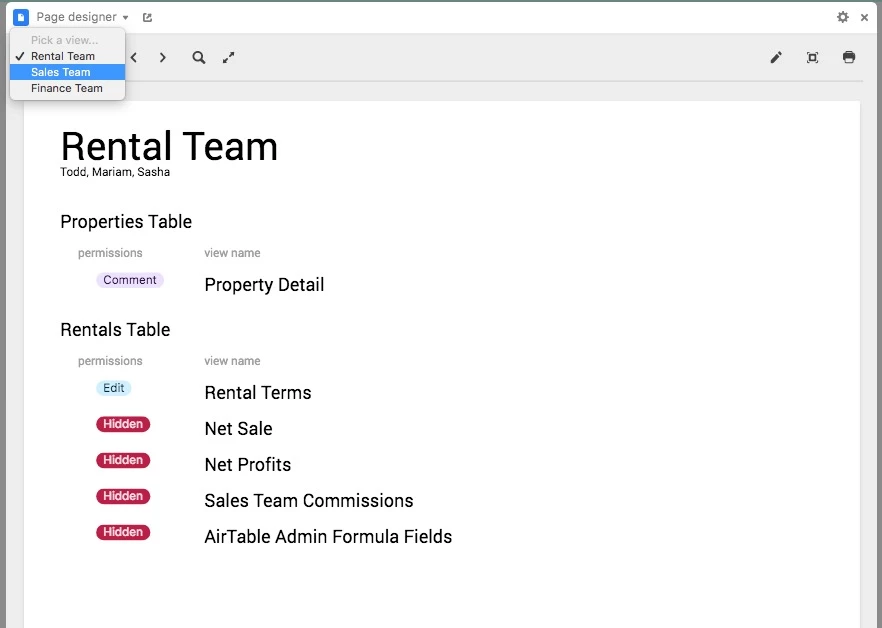Click the fit-to-page frame icon

coord(812,57)
